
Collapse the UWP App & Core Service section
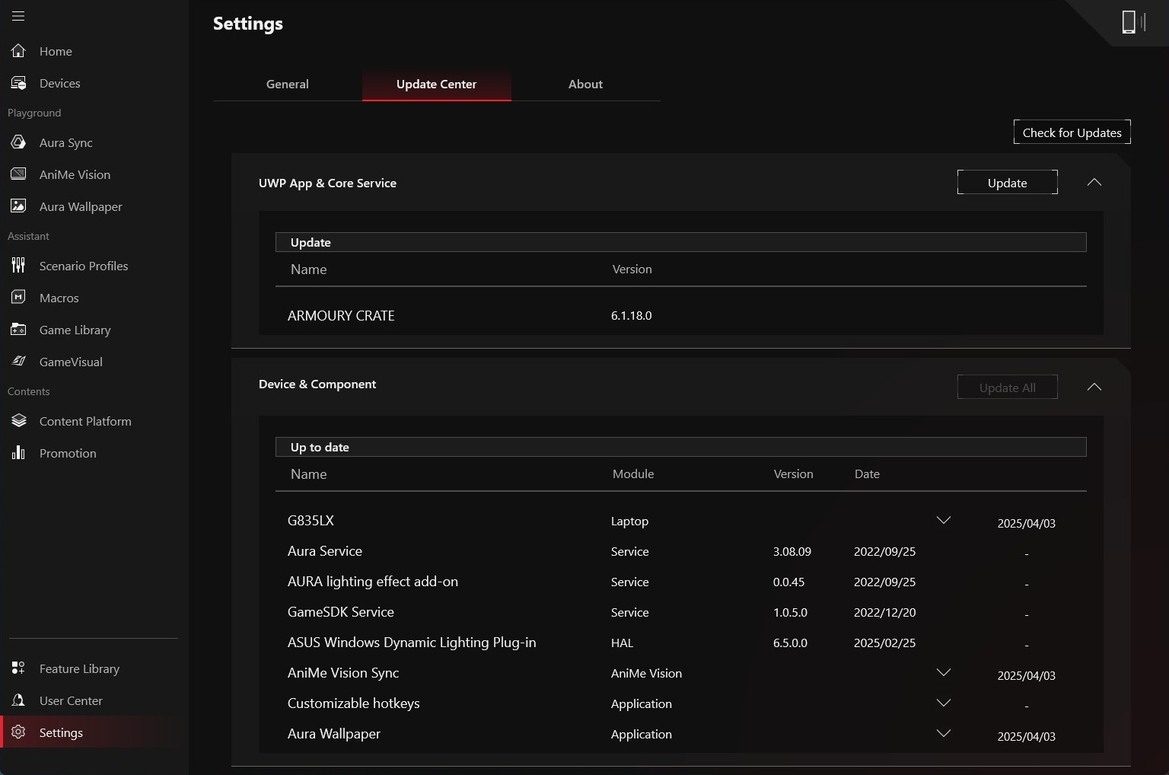click(1094, 183)
